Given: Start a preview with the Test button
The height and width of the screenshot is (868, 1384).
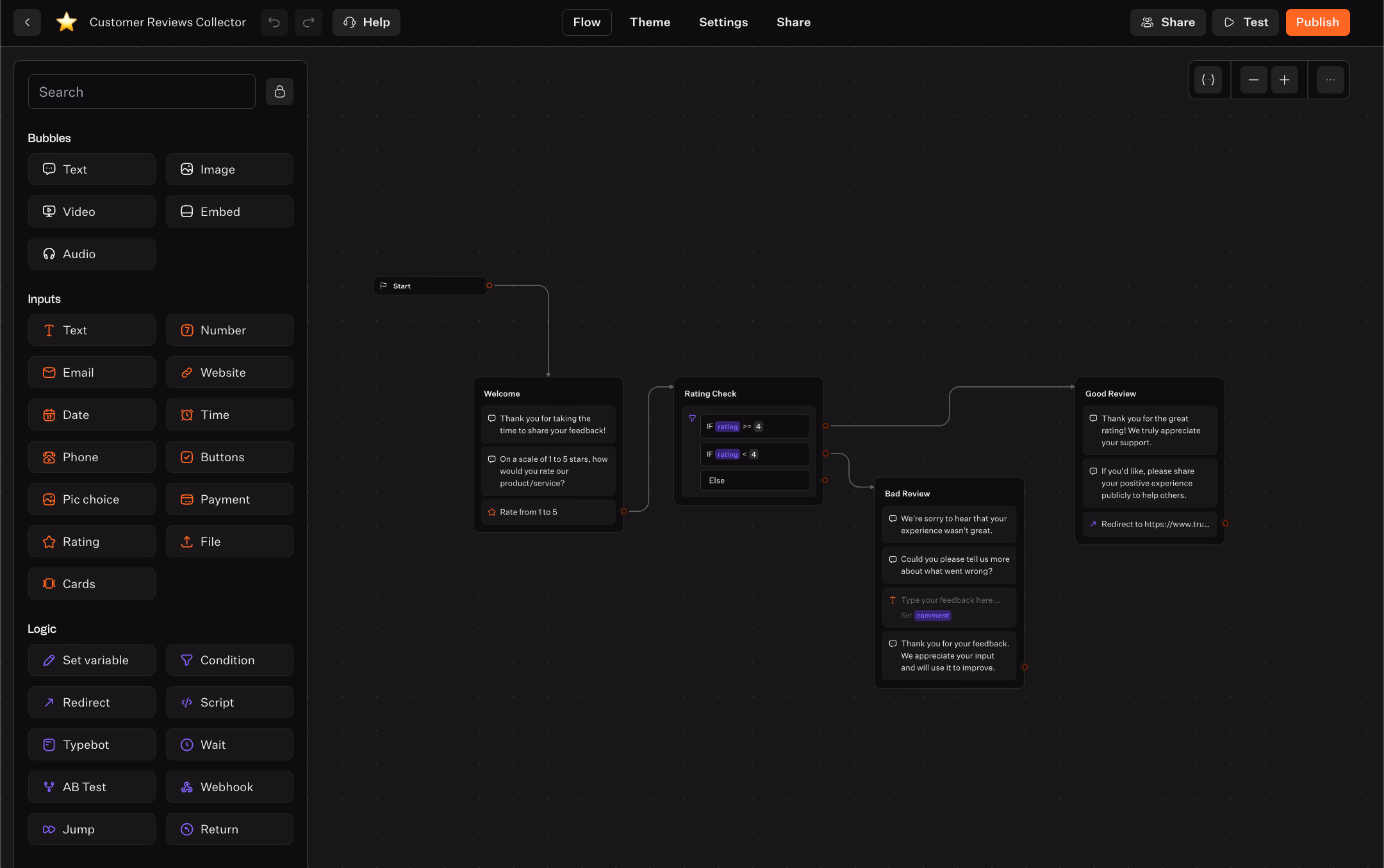Looking at the screenshot, I should pyautogui.click(x=1245, y=22).
